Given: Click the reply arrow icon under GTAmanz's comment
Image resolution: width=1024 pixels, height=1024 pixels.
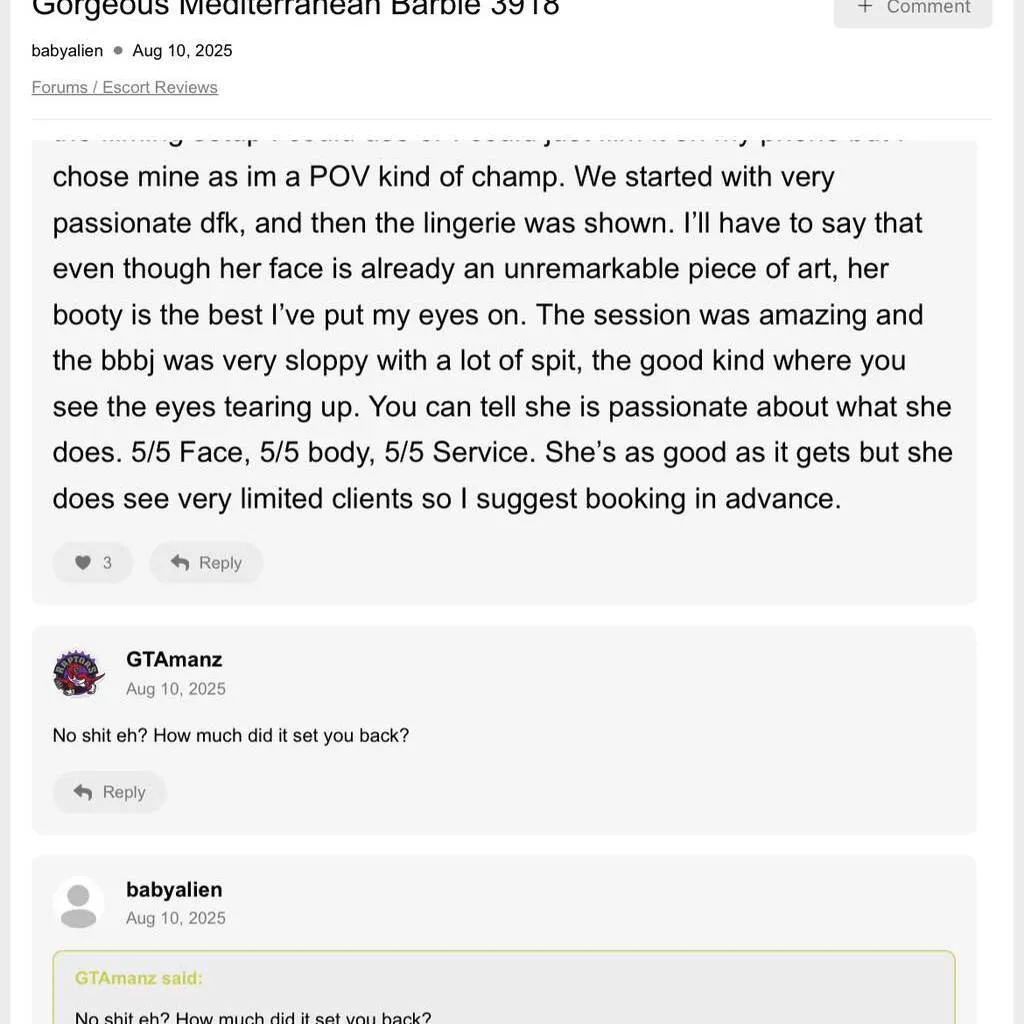Looking at the screenshot, I should pyautogui.click(x=84, y=792).
